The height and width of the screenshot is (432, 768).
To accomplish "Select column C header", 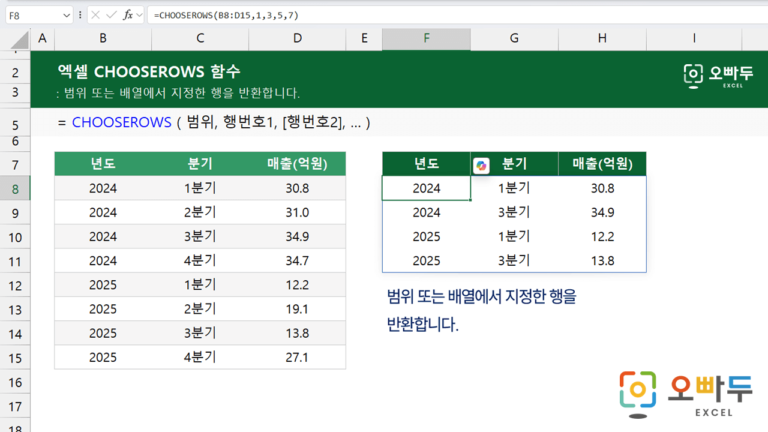I will (200, 38).
